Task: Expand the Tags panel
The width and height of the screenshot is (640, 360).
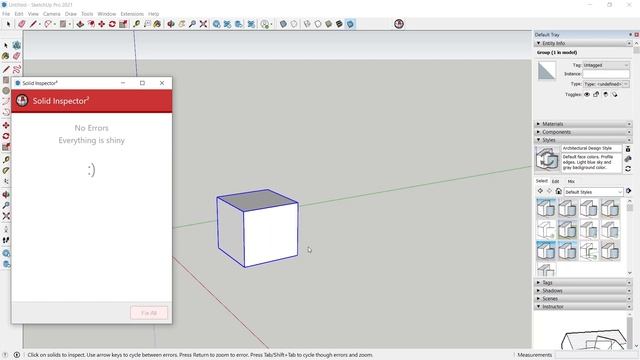Action: pyautogui.click(x=538, y=282)
